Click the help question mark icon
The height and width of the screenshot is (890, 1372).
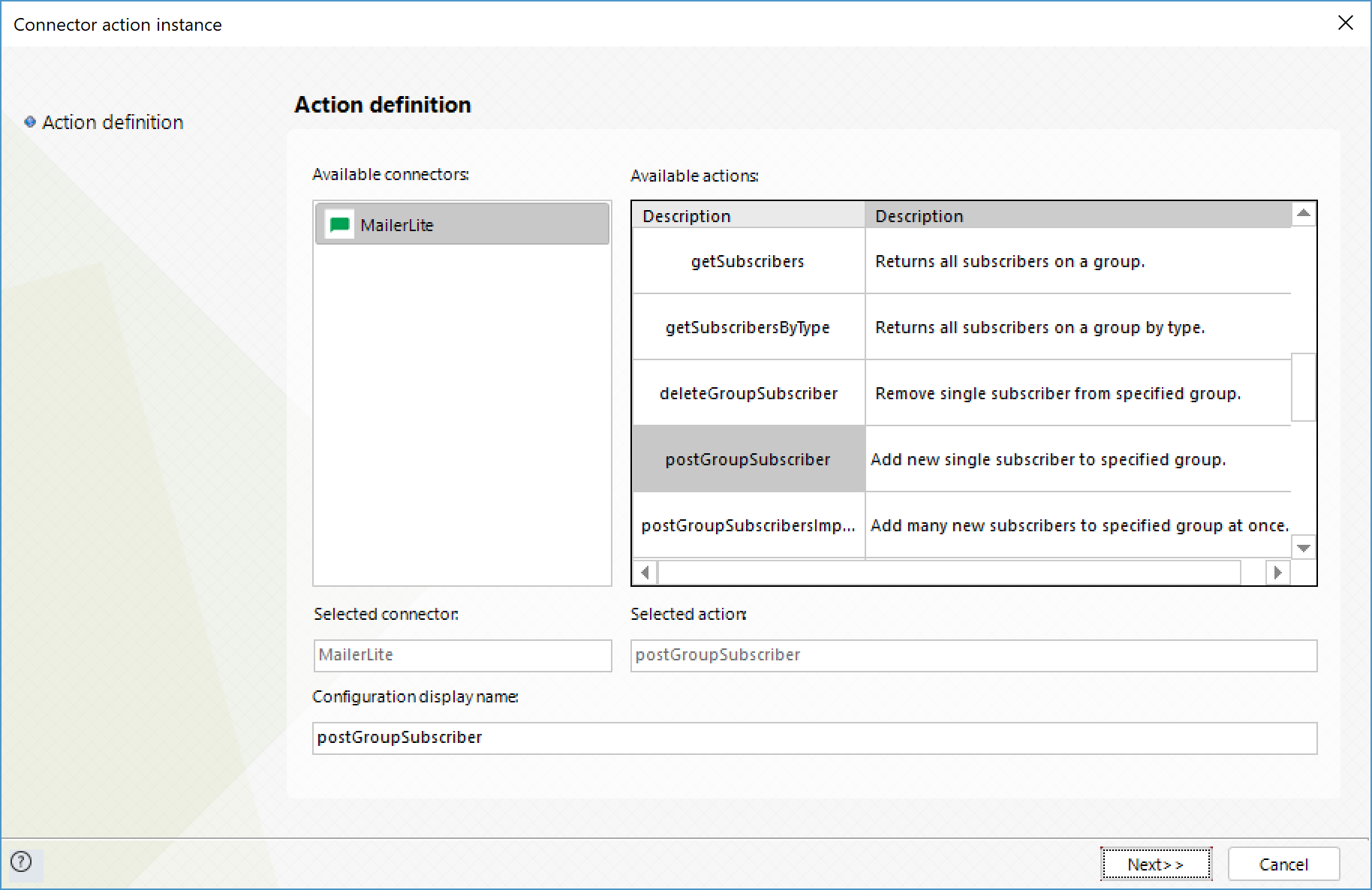21,861
